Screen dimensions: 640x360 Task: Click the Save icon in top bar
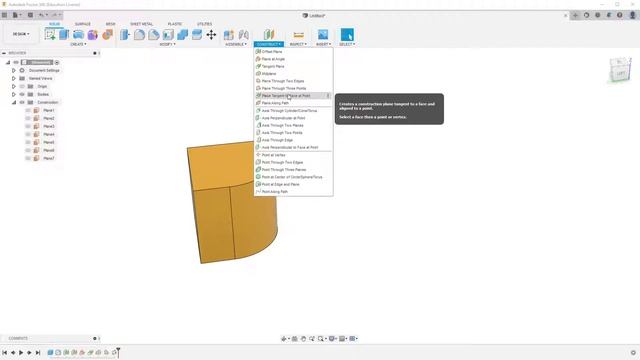[x=30, y=15]
